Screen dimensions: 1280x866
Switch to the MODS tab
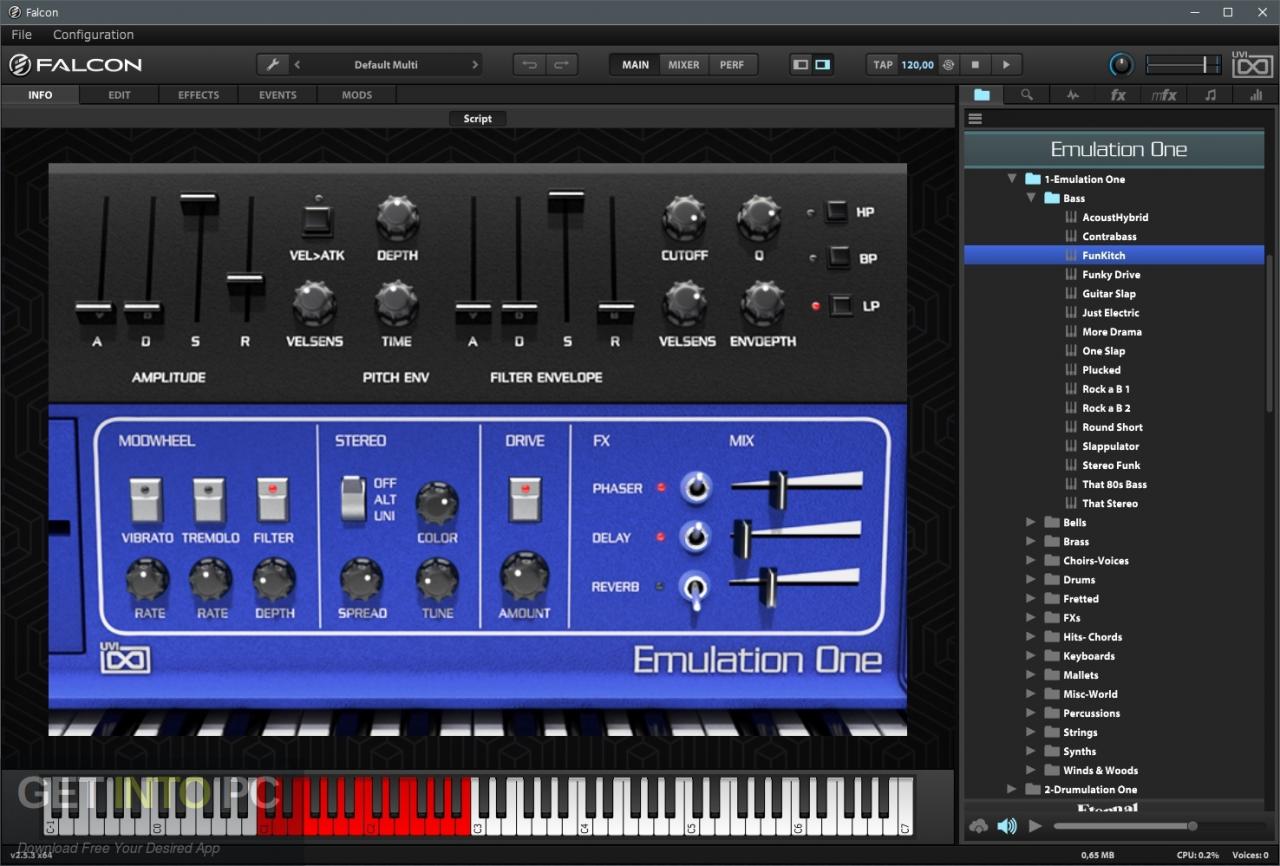click(357, 95)
